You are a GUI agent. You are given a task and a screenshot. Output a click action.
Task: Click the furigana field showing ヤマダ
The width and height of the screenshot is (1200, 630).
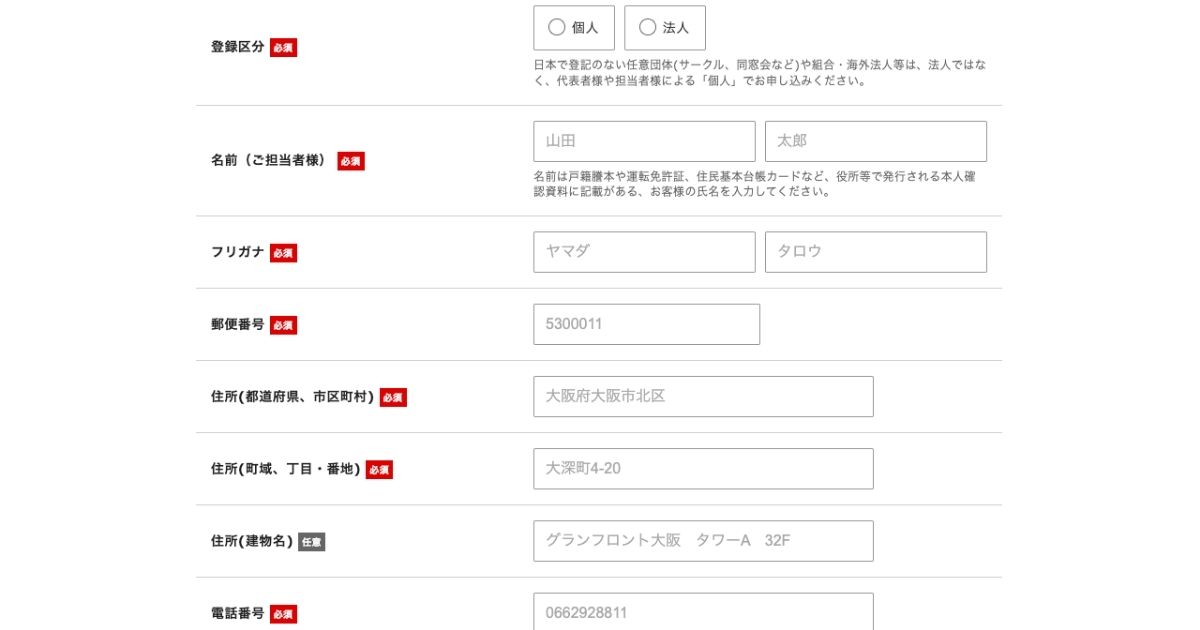point(644,252)
